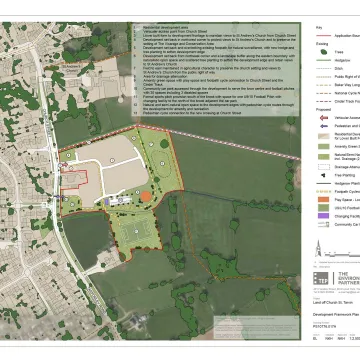Click the orange play space circle on map
The height and width of the screenshot is (360, 360).
point(145,196)
